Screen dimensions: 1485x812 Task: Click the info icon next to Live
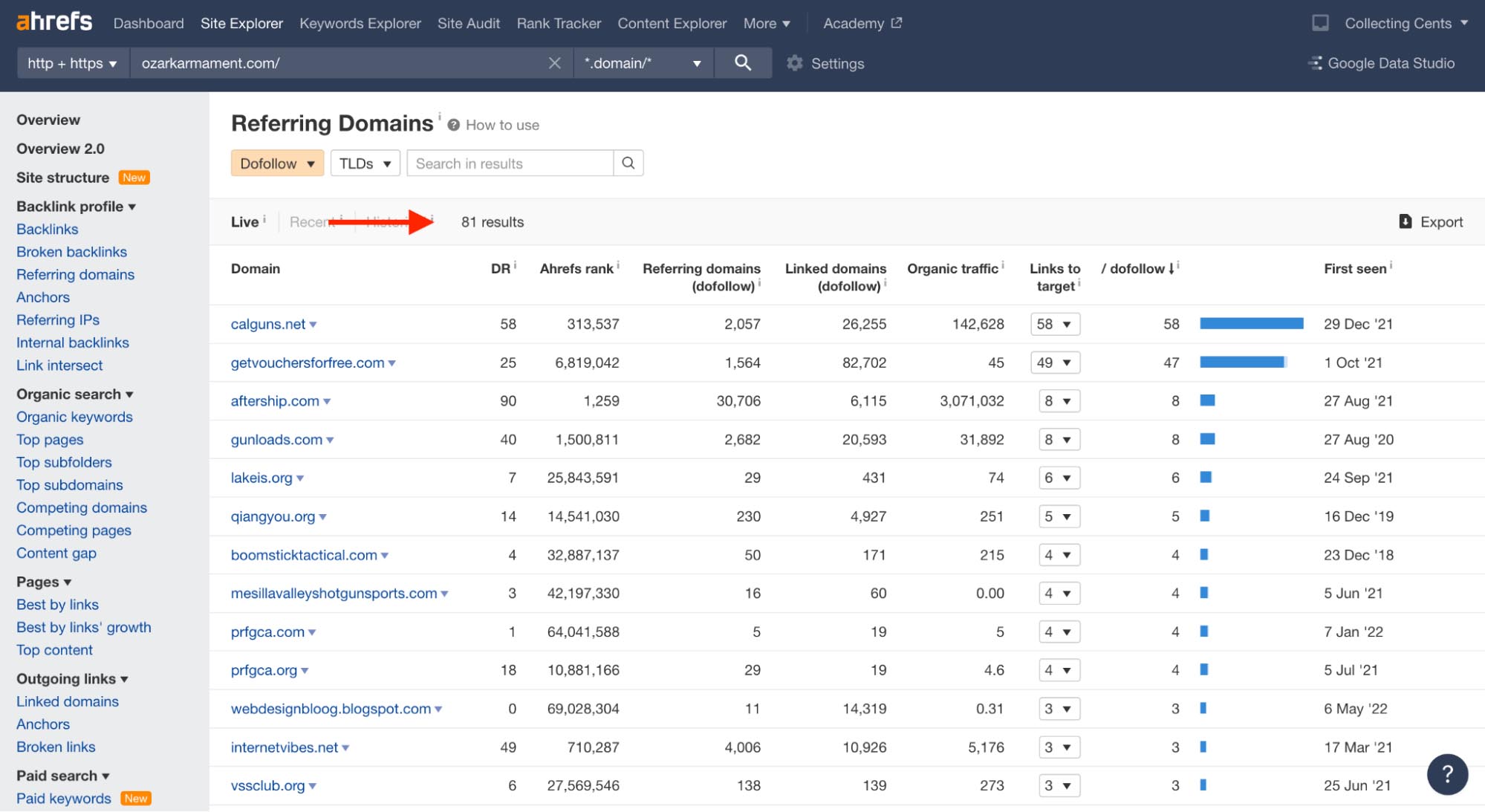[264, 218]
